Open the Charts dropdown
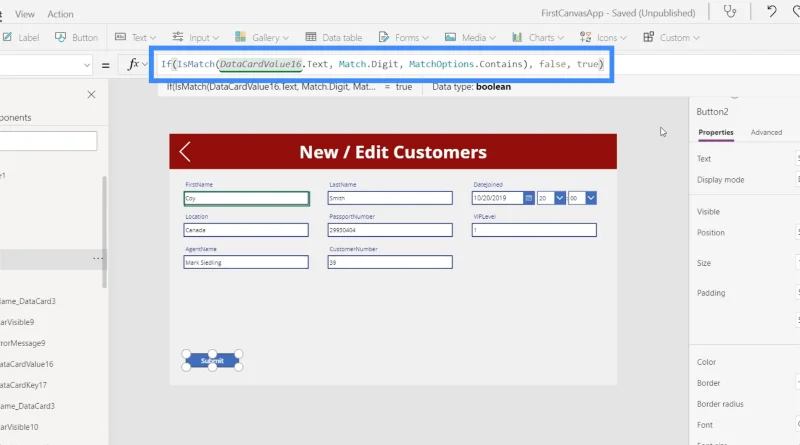Image resolution: width=800 pixels, height=445 pixels. click(538, 37)
